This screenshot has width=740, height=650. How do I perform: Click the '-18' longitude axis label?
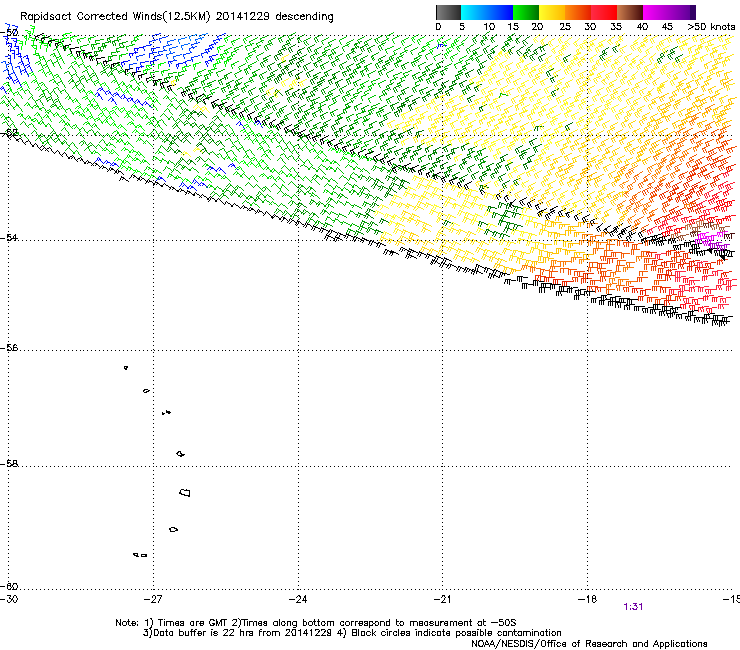(587, 599)
